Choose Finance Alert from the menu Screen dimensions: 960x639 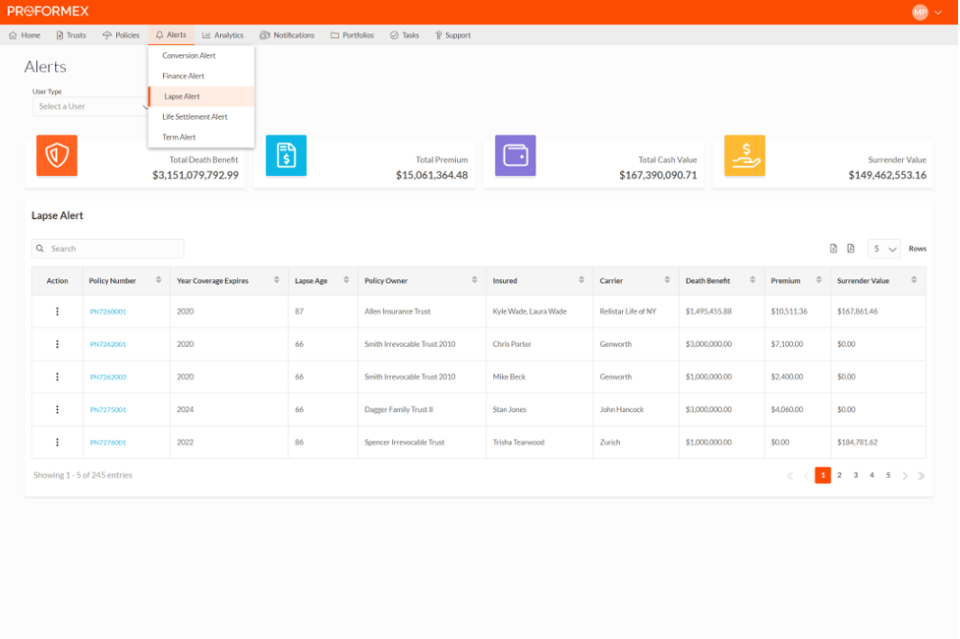tap(201, 76)
